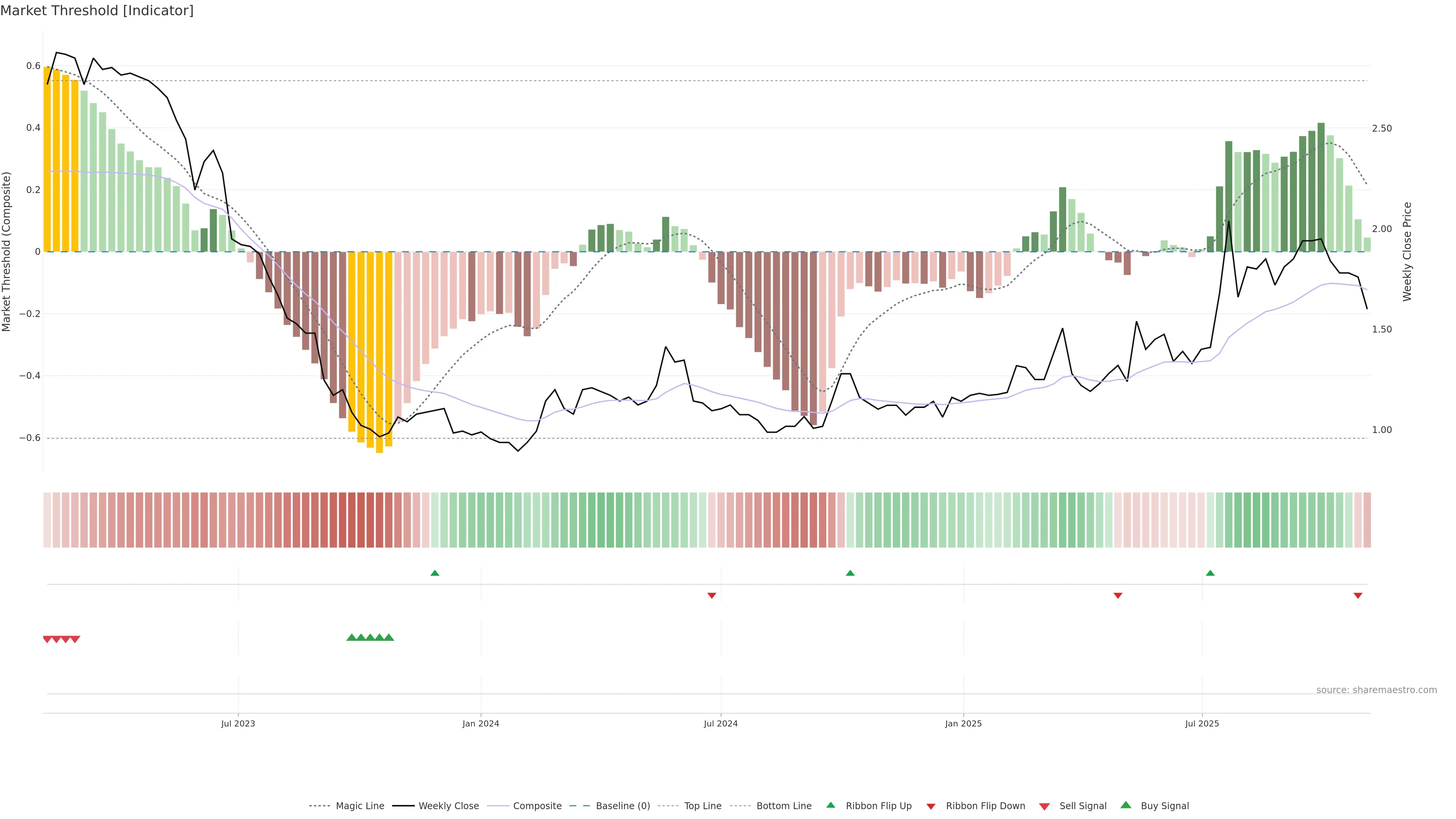Click the Ribbon Flip Up legend triangle

830,805
